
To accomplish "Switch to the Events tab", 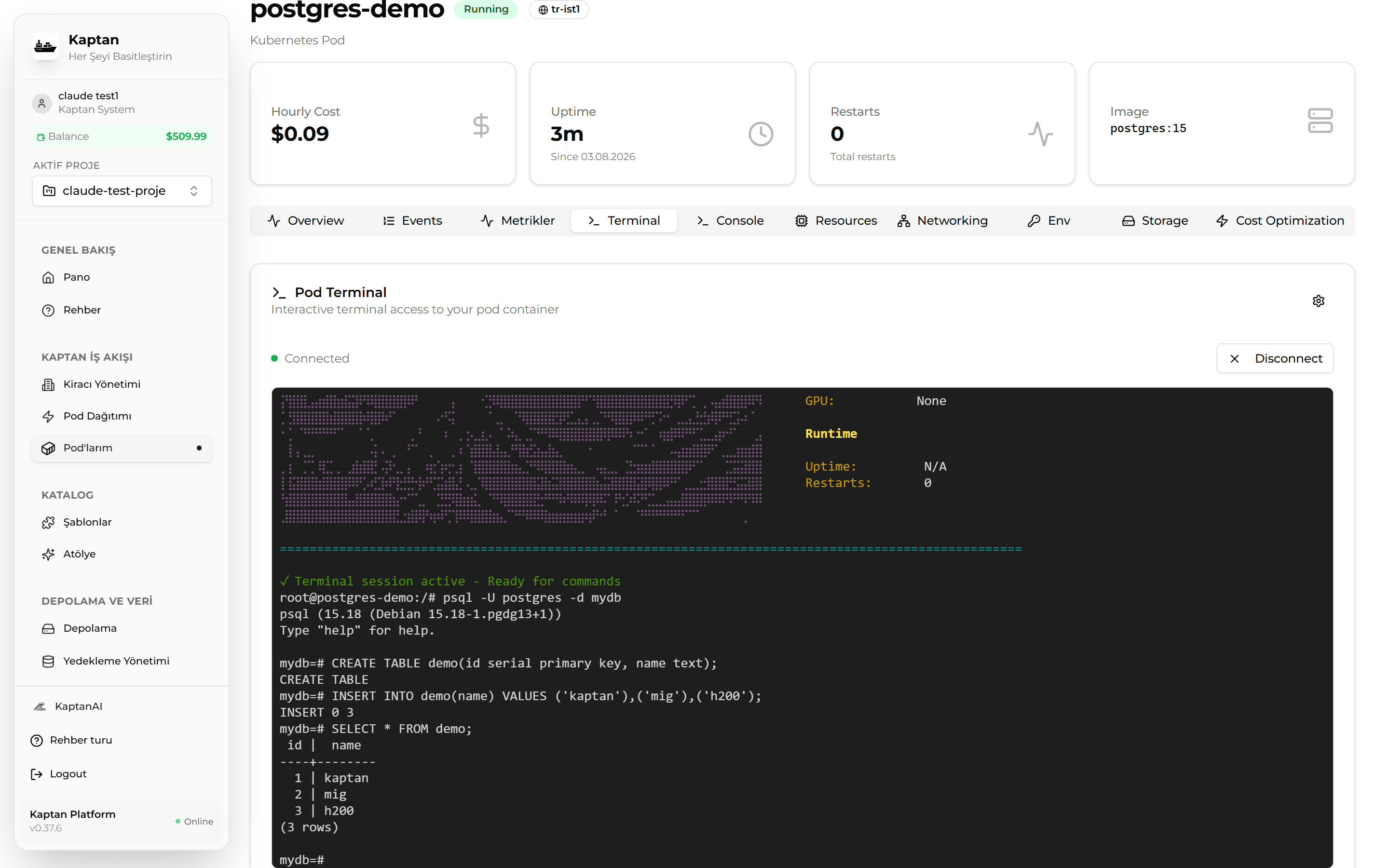I will coord(412,220).
